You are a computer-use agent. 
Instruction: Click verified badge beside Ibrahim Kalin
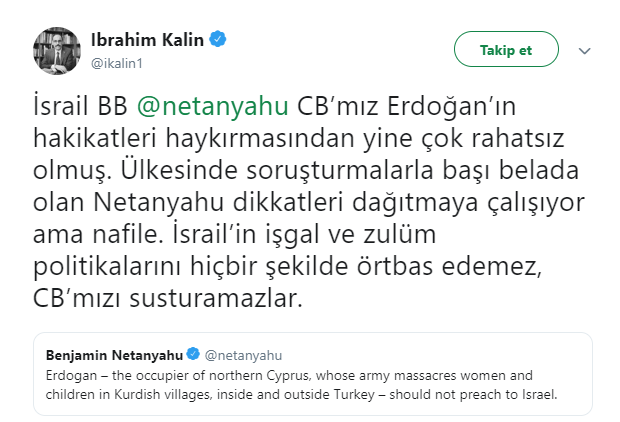click(217, 40)
